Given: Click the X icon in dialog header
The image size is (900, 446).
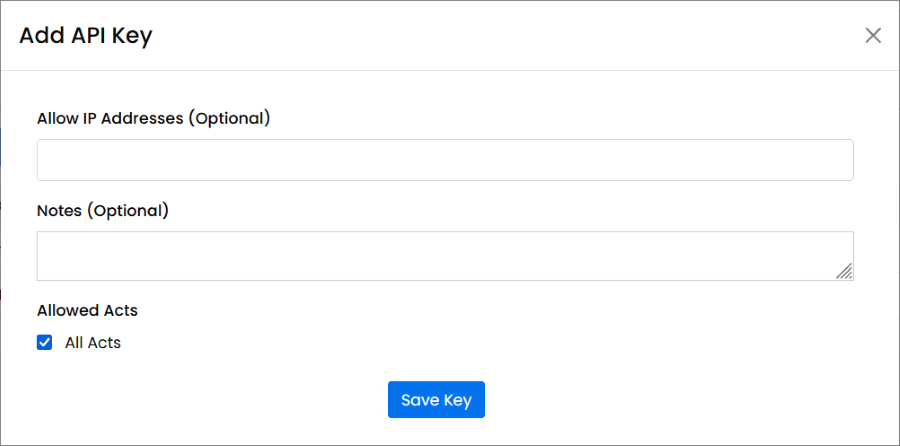Looking at the screenshot, I should pos(873,36).
